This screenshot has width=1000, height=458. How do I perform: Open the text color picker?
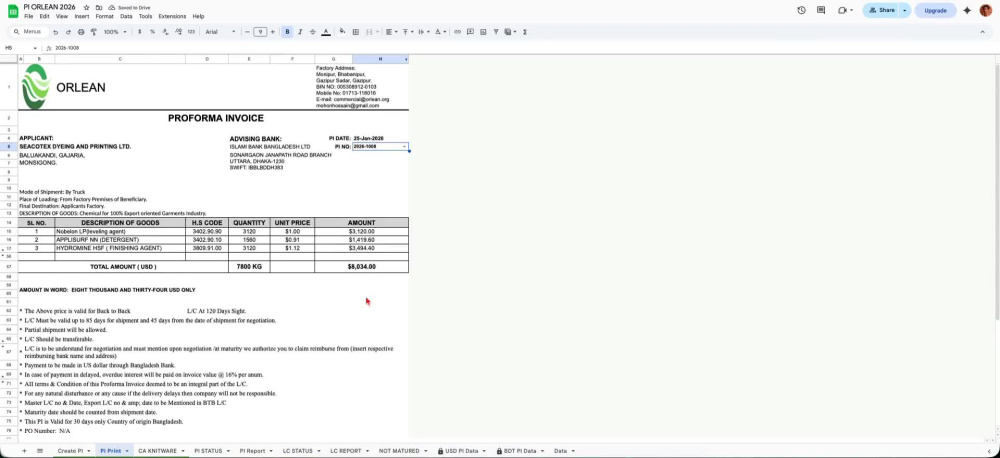point(326,32)
